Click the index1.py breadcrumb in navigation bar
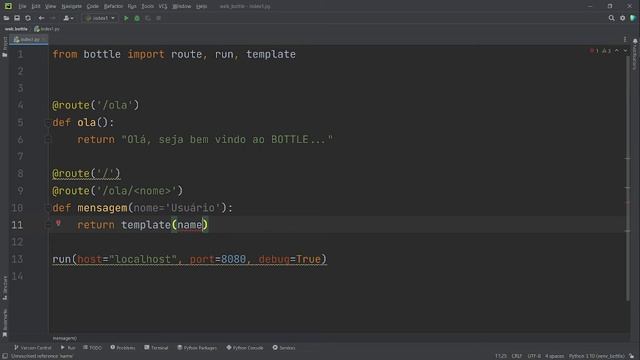This screenshot has height=360, width=640. tap(47, 29)
